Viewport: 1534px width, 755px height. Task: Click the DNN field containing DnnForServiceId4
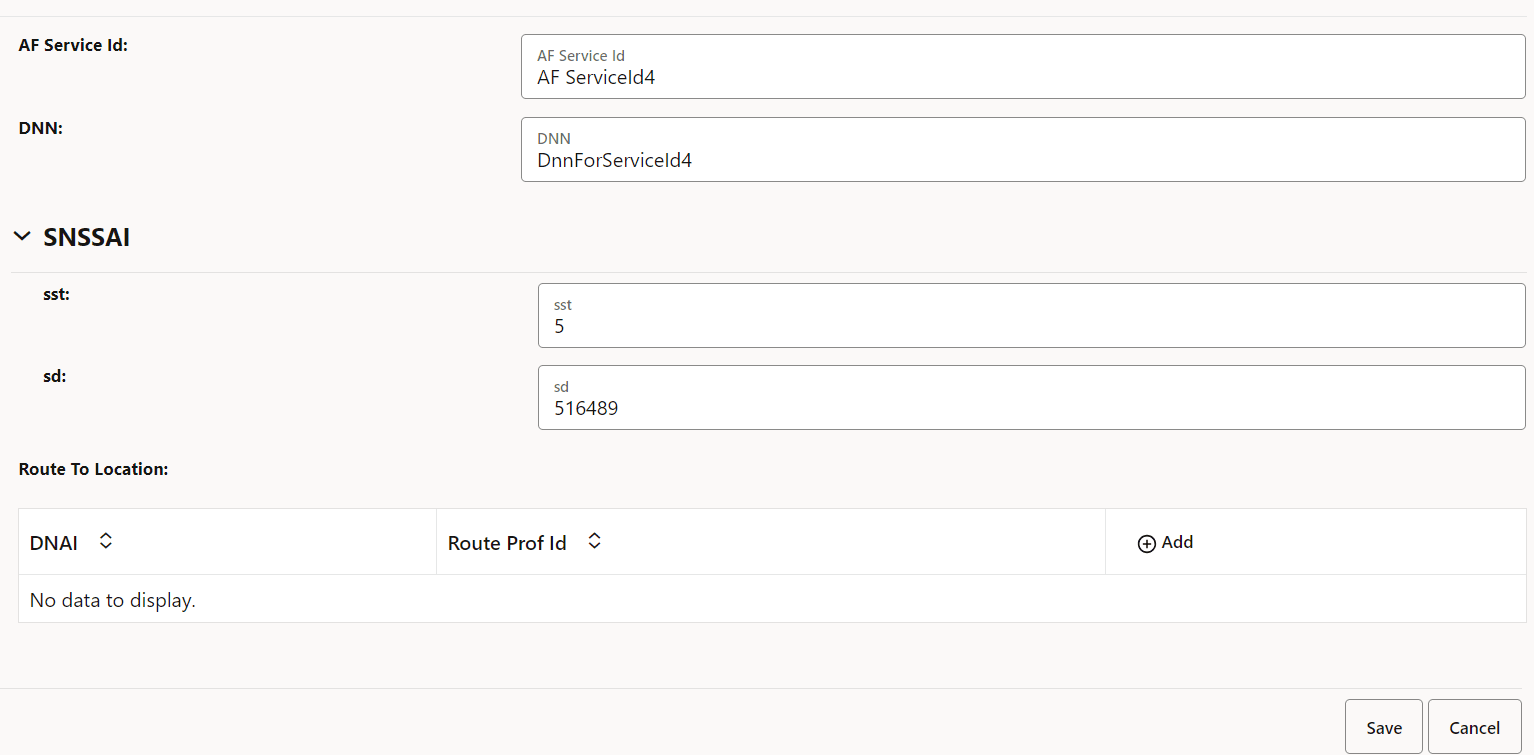pyautogui.click(x=1022, y=149)
